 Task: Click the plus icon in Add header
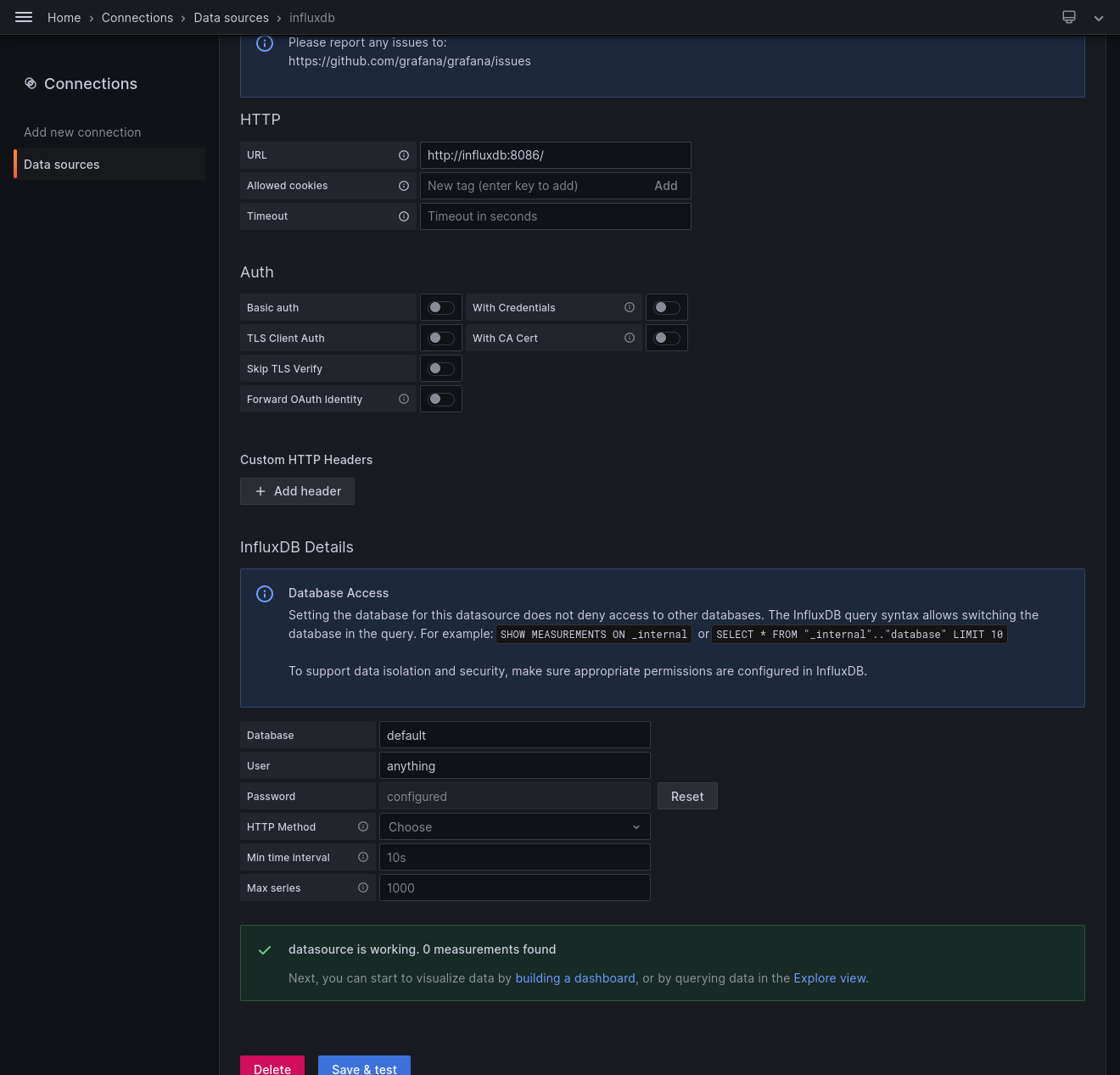tap(260, 491)
